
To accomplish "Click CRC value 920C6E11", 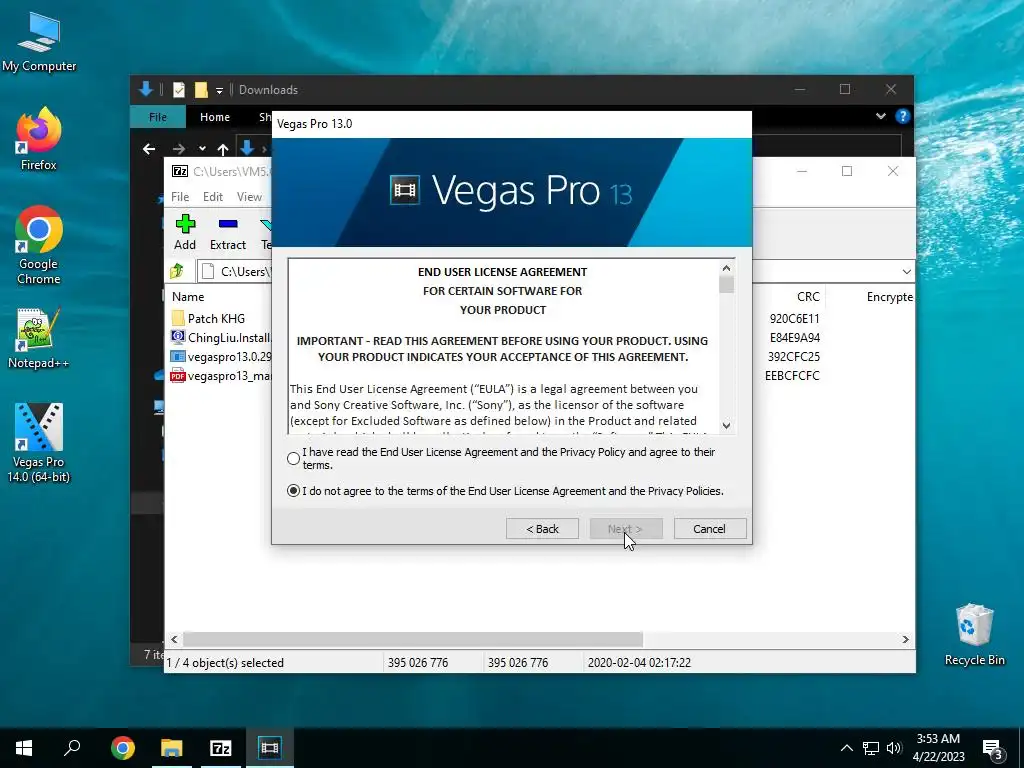I will (x=794, y=319).
